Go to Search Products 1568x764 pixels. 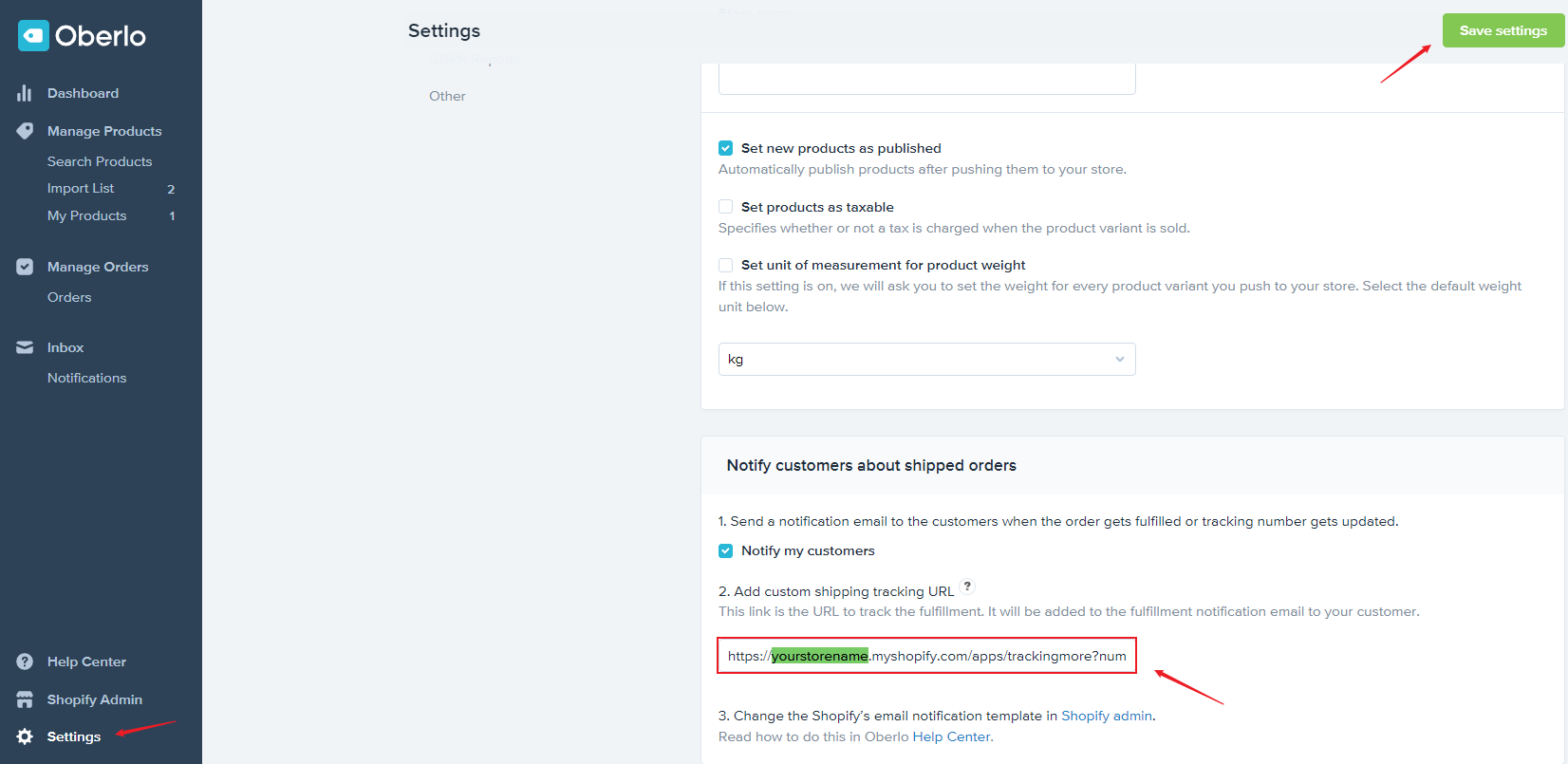click(100, 161)
